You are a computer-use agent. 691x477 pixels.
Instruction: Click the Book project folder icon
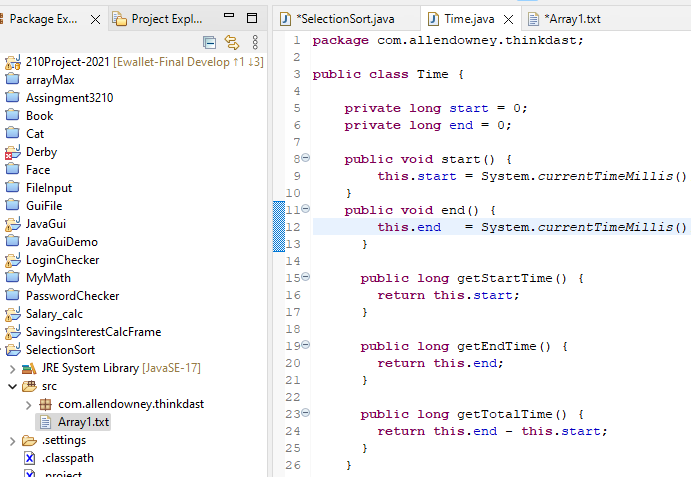coord(12,115)
